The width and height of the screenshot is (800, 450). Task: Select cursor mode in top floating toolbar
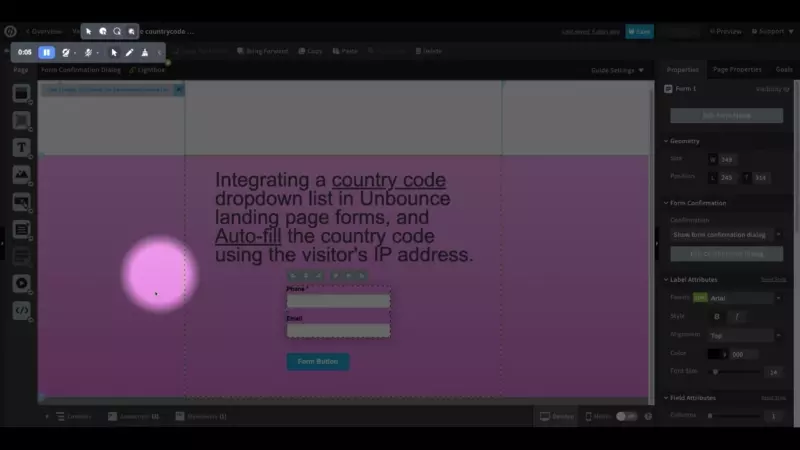pyautogui.click(x=88, y=31)
